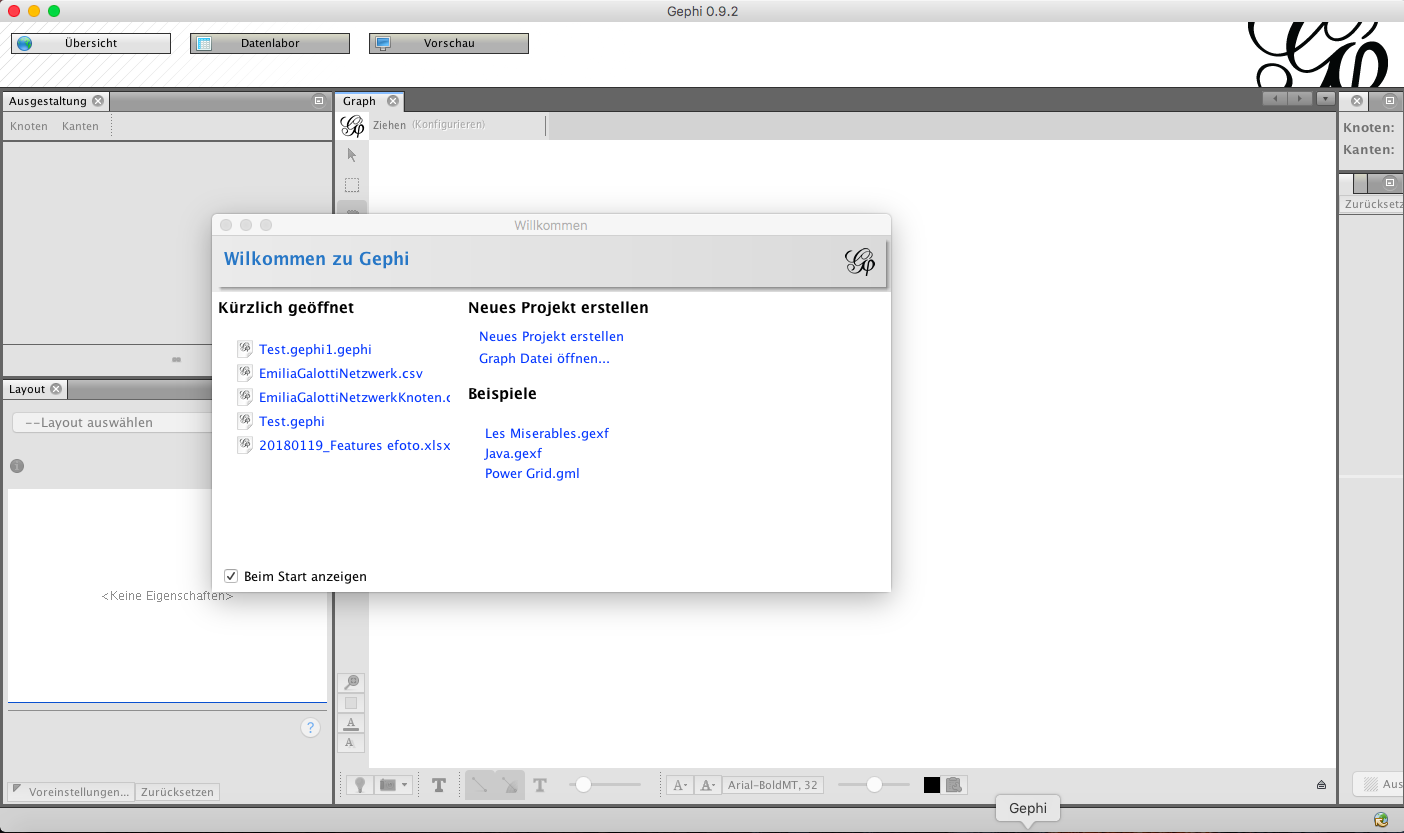Open the Graph tab list dropdown arrow

click(x=1325, y=99)
